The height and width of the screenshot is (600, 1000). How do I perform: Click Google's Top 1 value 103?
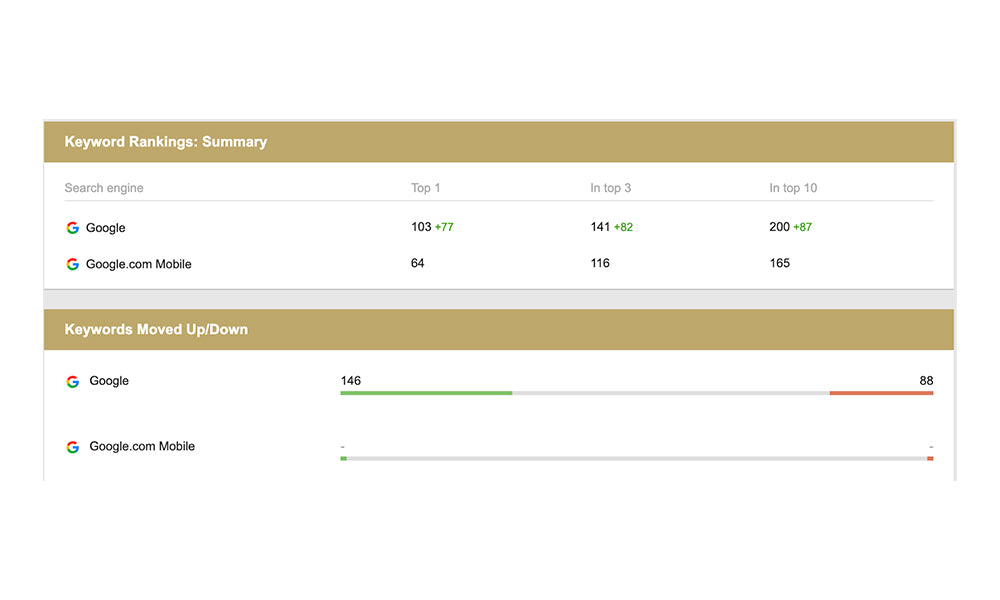tap(421, 227)
